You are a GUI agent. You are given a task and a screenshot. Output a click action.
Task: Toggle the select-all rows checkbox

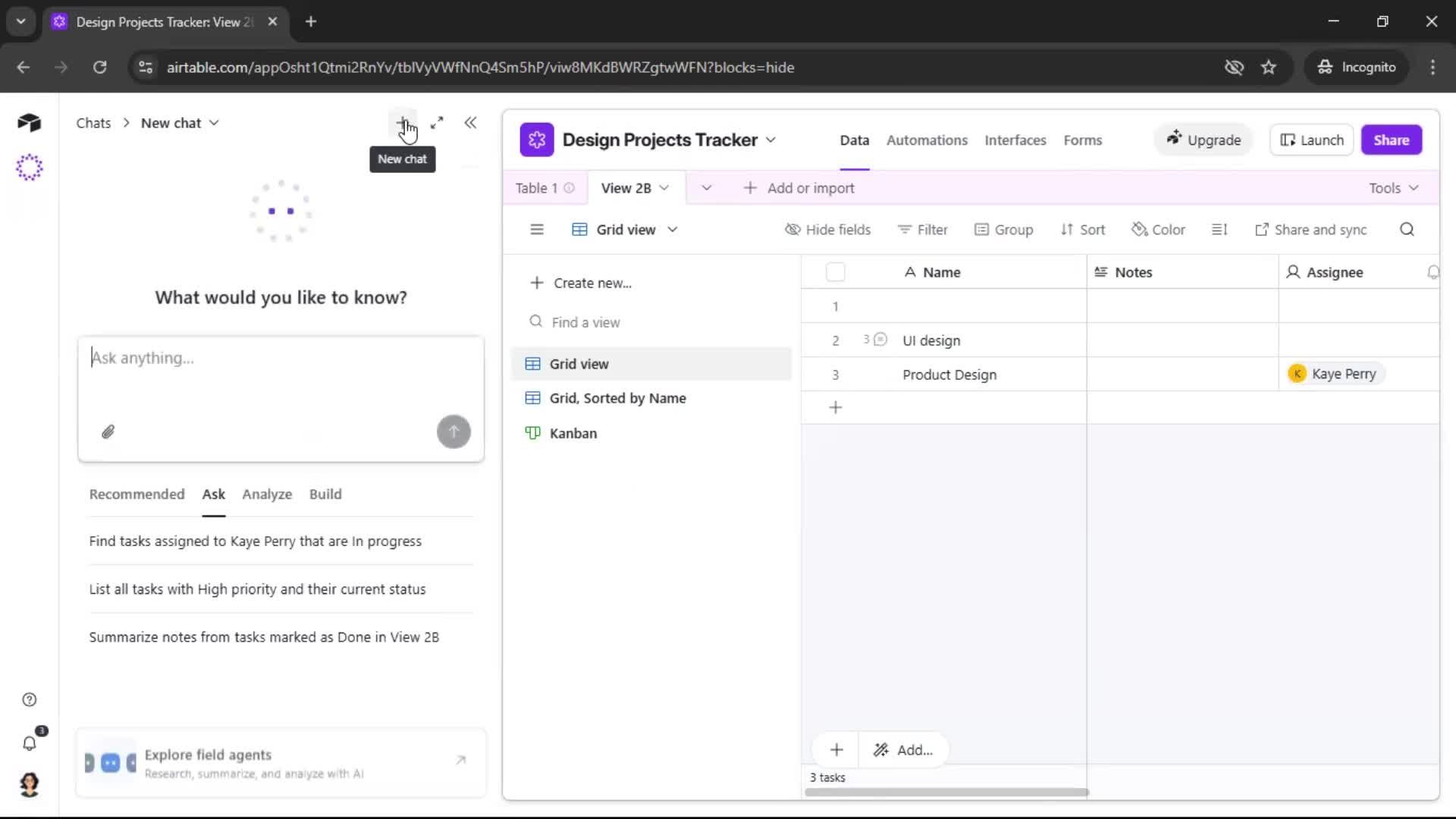pyautogui.click(x=835, y=271)
